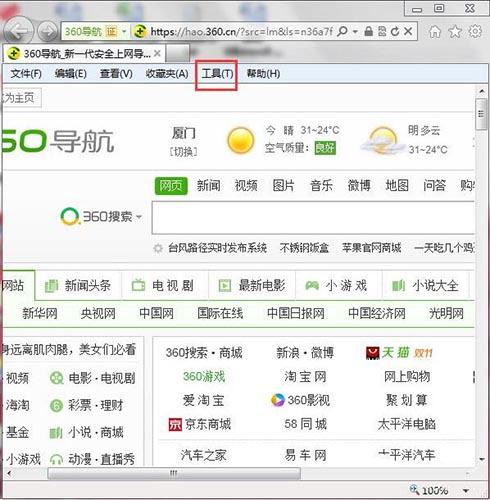Open the 淘 宝 网 link
This screenshot has width=490, height=500.
[305, 377]
